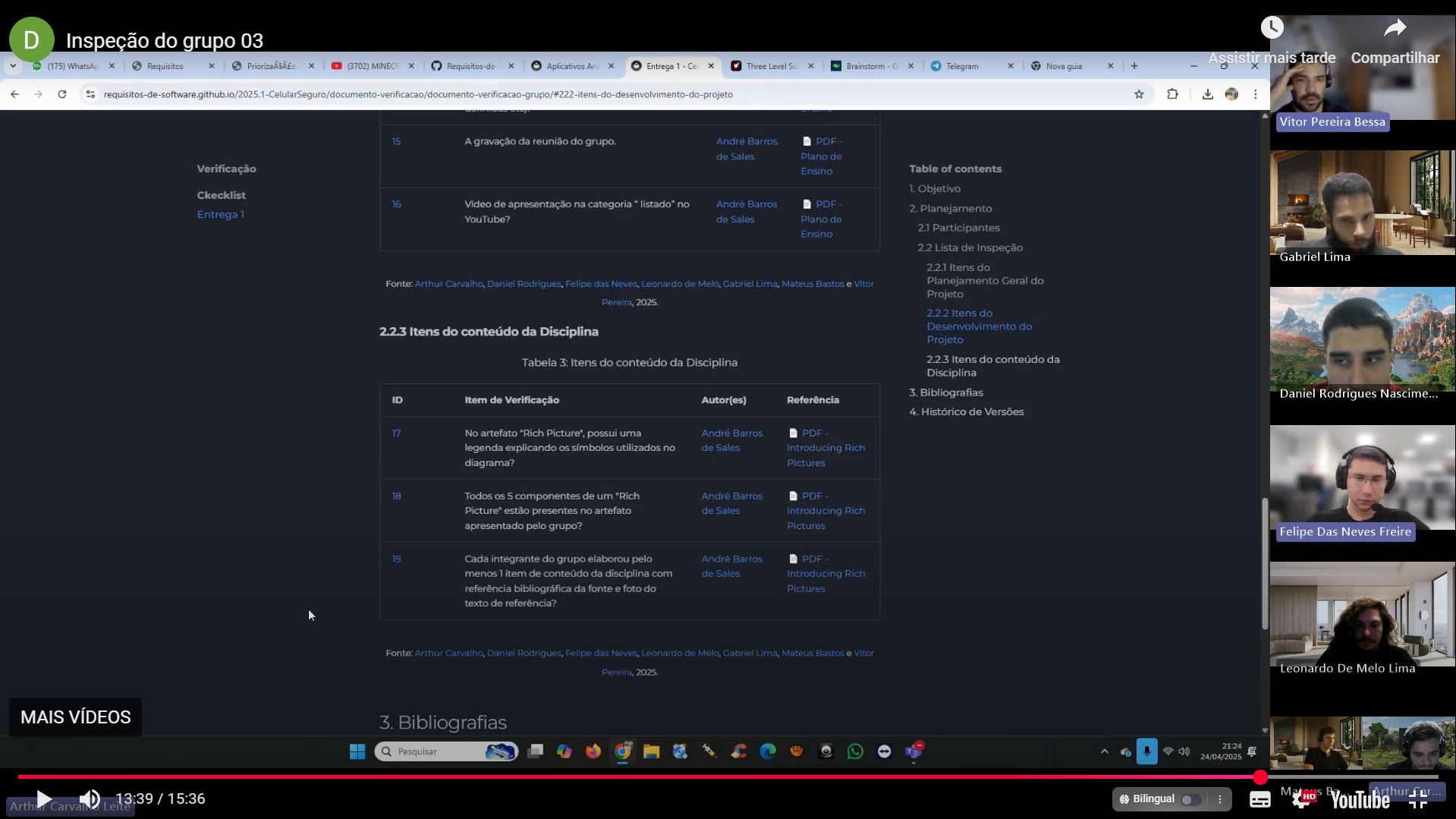The width and height of the screenshot is (1456, 819).
Task: Go to 2.1 Participantes in contents
Action: coord(958,228)
